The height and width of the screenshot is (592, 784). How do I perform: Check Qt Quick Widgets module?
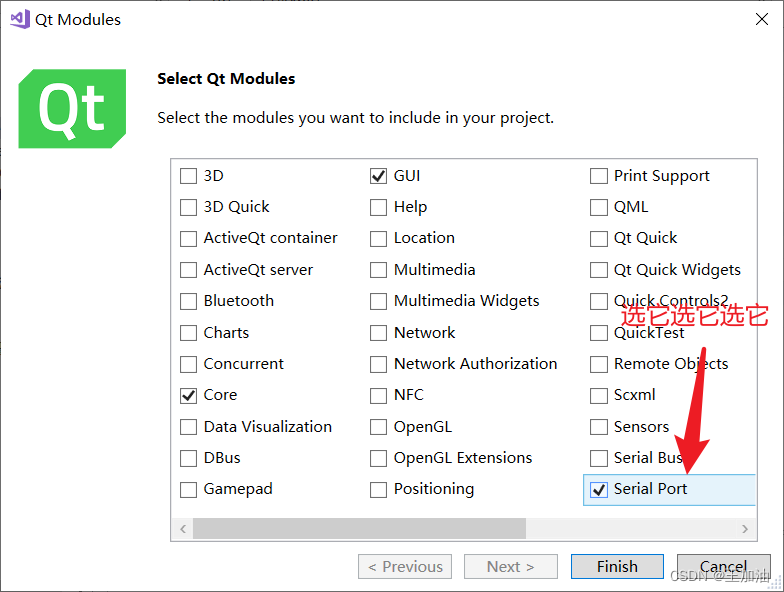point(598,270)
